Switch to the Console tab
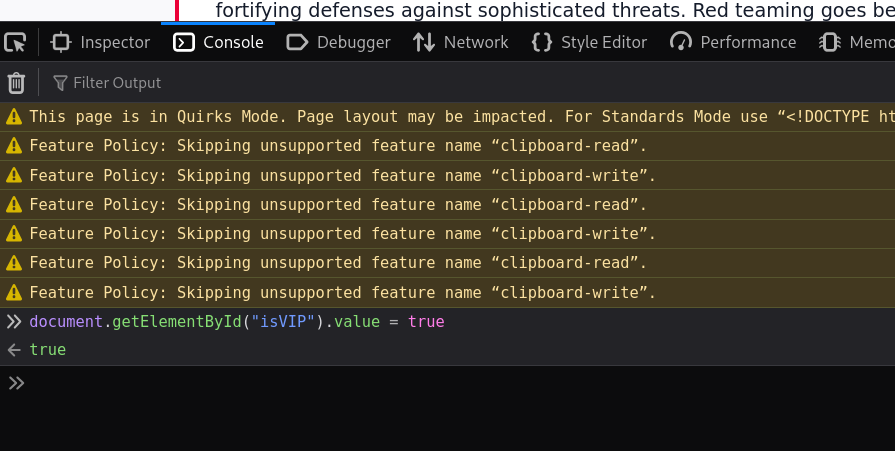This screenshot has width=895, height=451. tap(219, 42)
